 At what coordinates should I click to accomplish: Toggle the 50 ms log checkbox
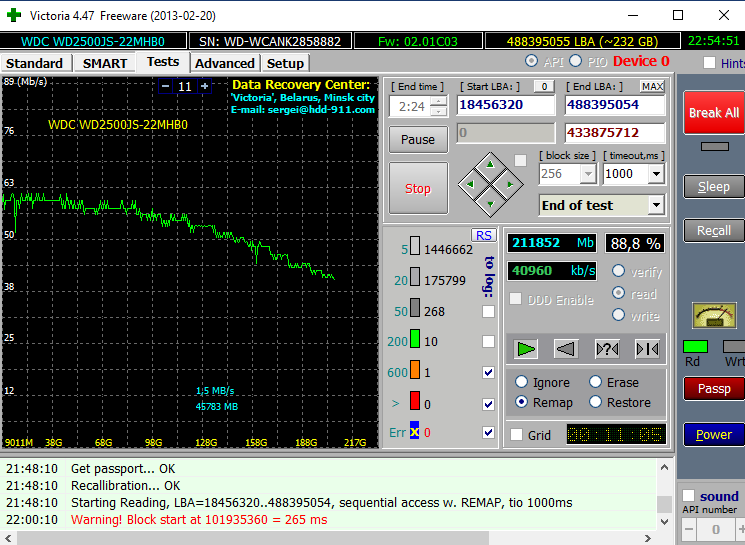pos(488,311)
